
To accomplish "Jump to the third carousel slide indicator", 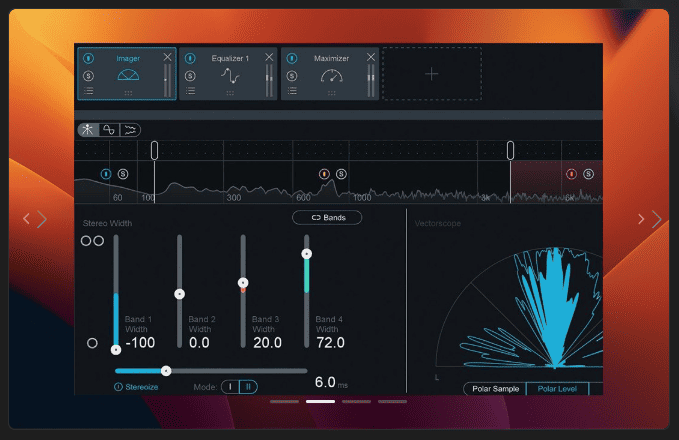I will (x=356, y=401).
